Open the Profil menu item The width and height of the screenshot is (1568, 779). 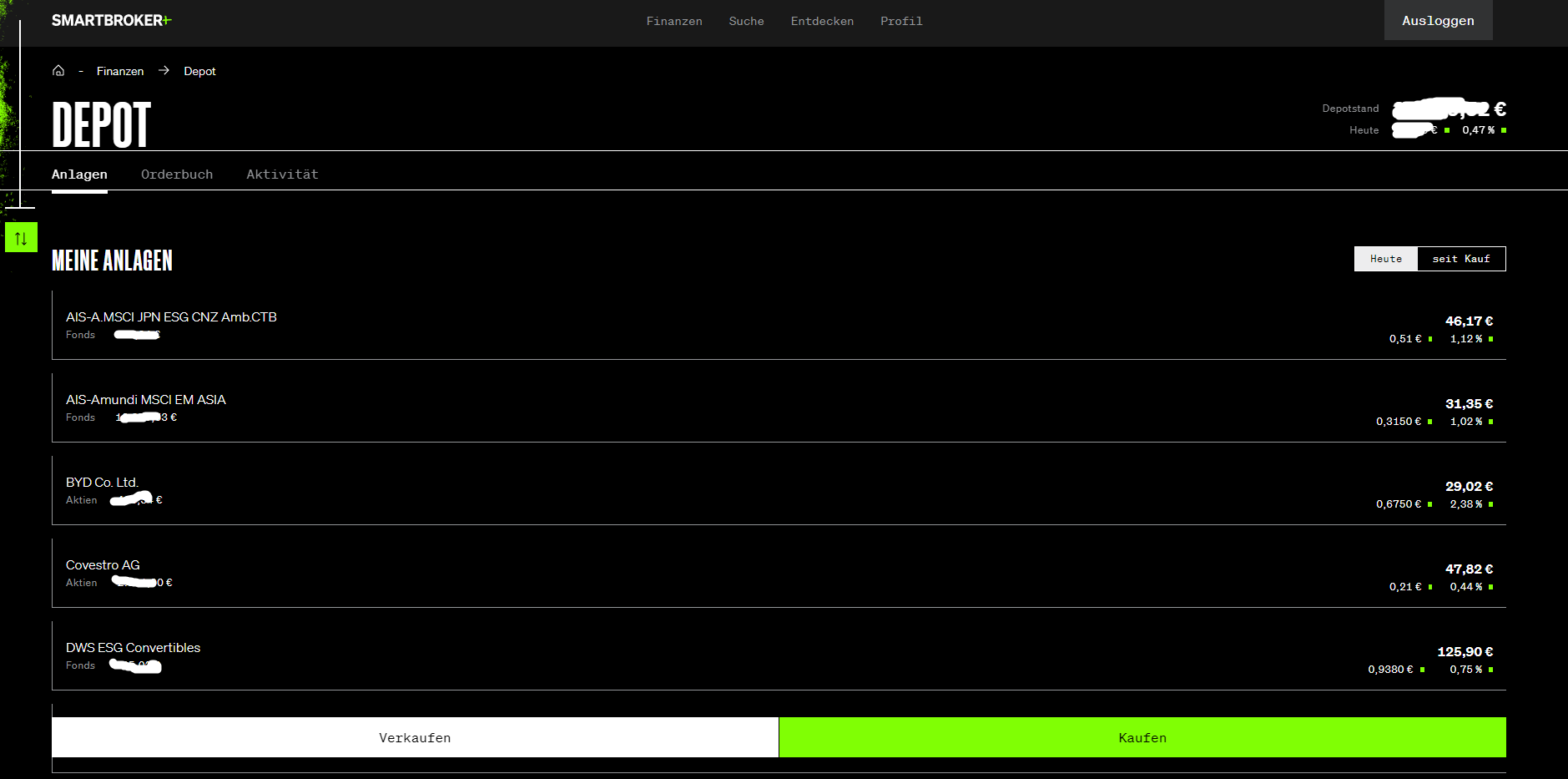tap(901, 21)
